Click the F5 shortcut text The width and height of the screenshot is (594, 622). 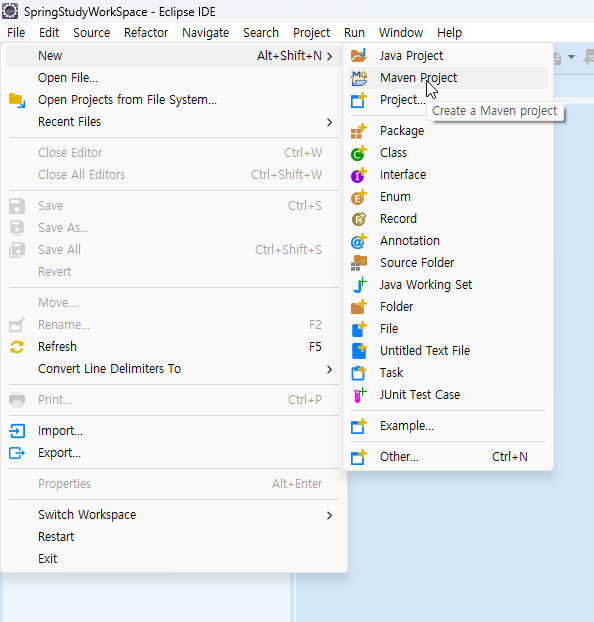tap(315, 347)
